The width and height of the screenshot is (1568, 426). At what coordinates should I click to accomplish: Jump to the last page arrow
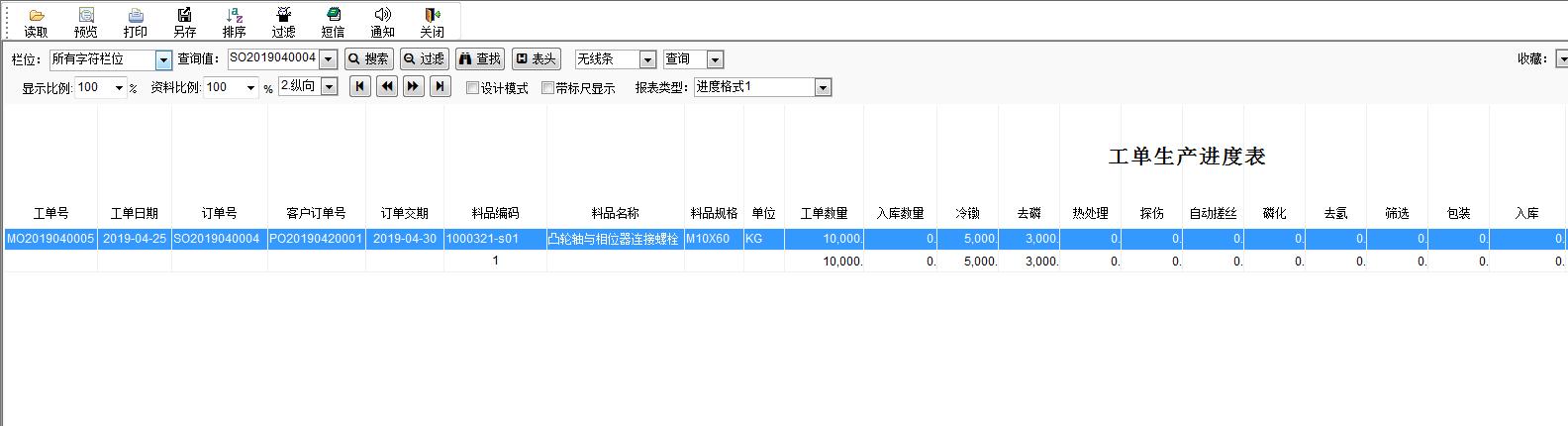(x=441, y=87)
